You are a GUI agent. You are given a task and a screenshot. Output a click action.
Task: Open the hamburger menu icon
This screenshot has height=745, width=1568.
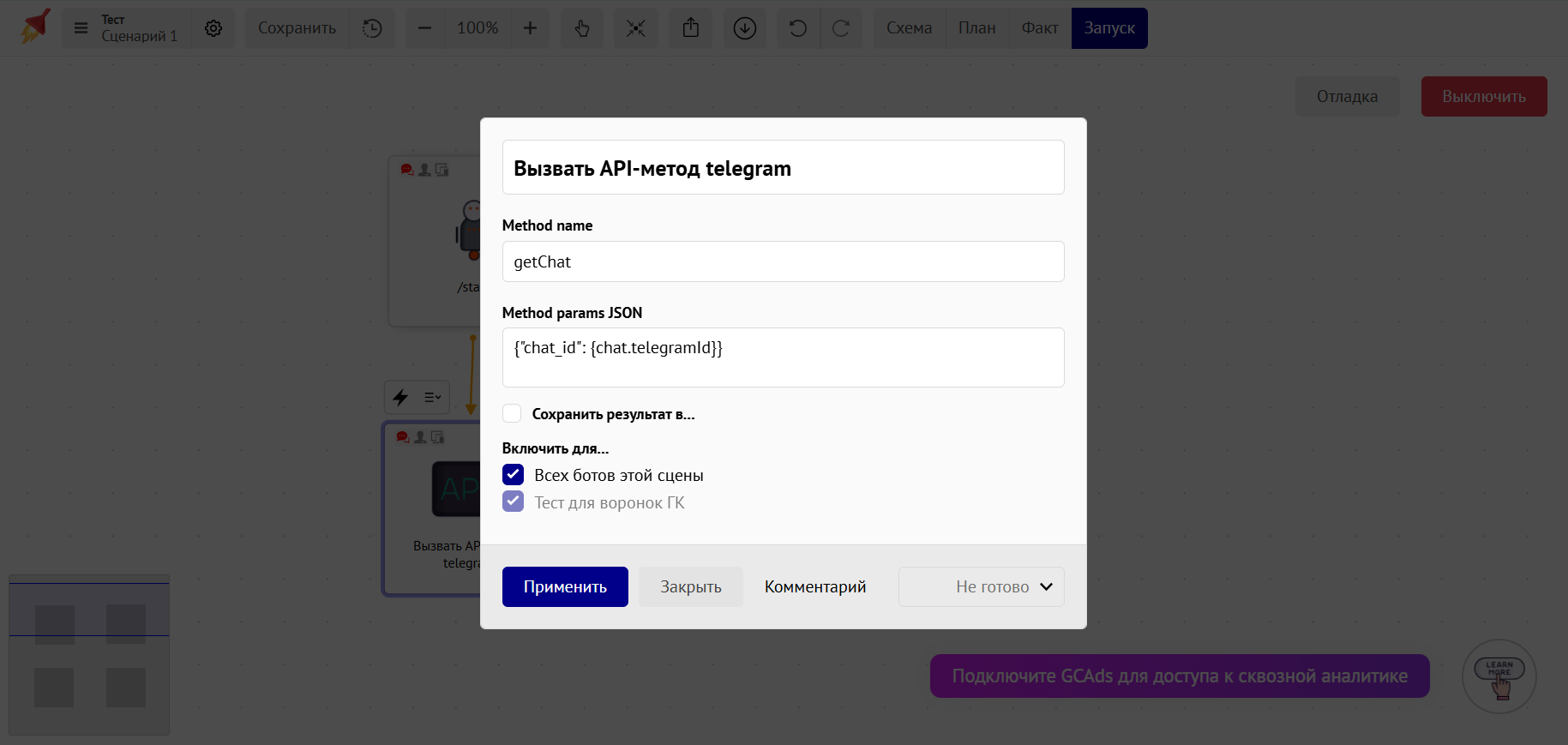point(81,28)
